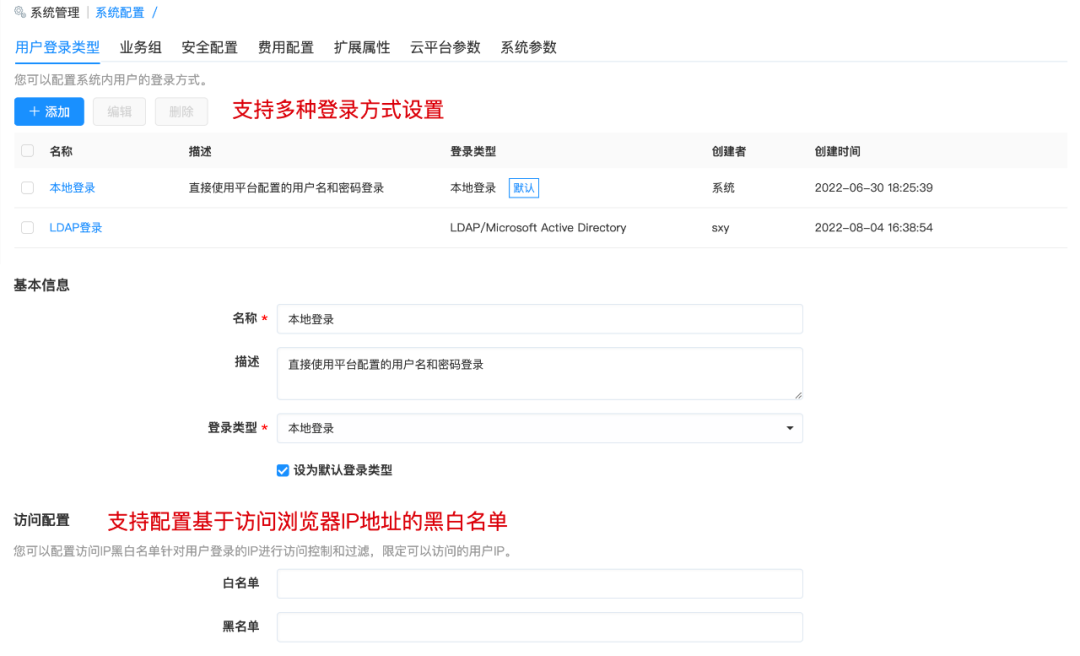Focus the 黑名单 input field

(539, 627)
